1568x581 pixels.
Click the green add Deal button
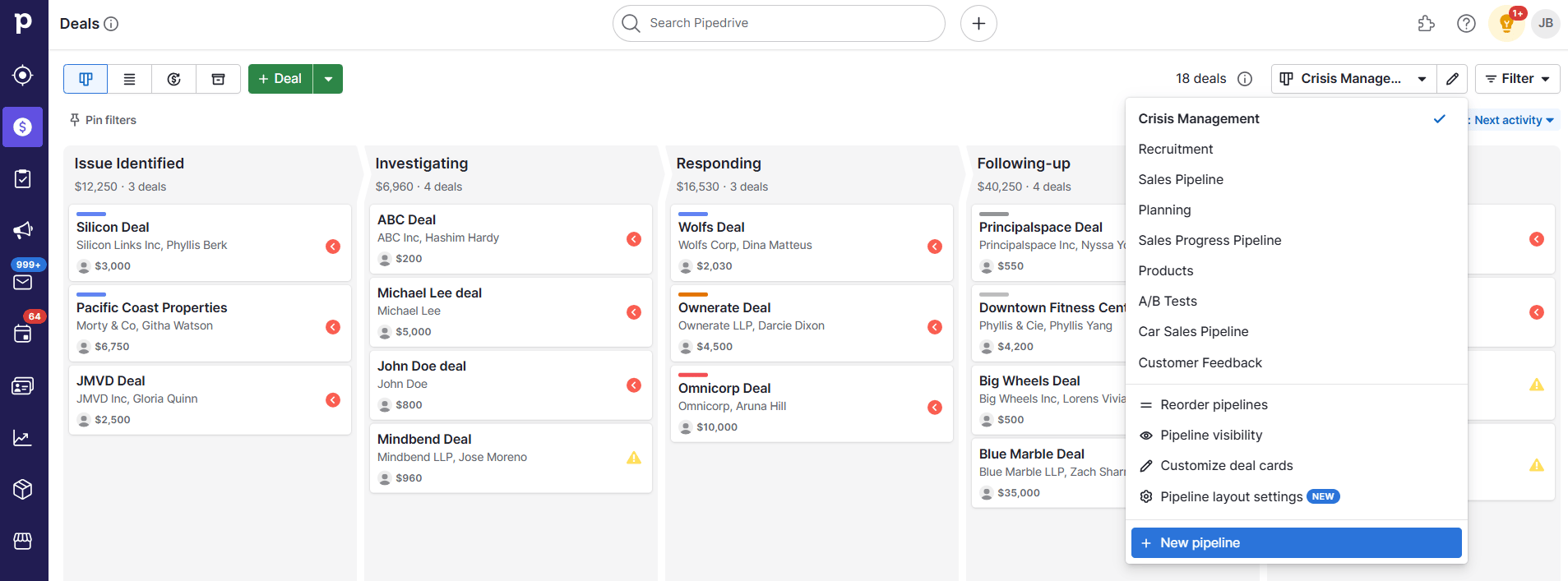pos(280,79)
